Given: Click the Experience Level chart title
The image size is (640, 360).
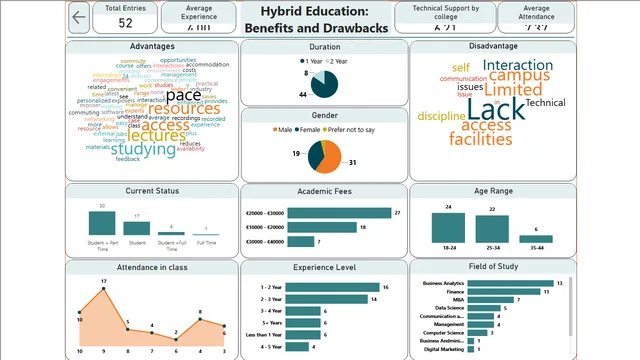Looking at the screenshot, I should point(324,267).
